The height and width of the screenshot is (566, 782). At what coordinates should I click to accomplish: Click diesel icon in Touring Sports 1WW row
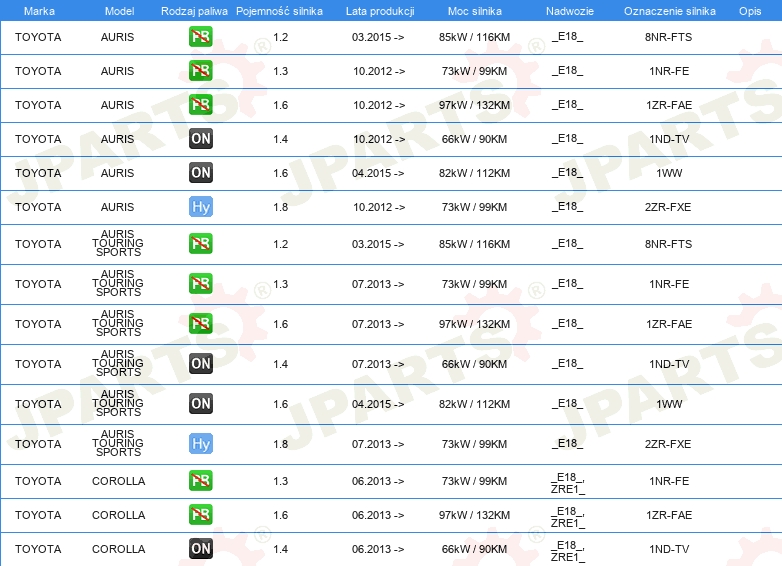tap(200, 403)
